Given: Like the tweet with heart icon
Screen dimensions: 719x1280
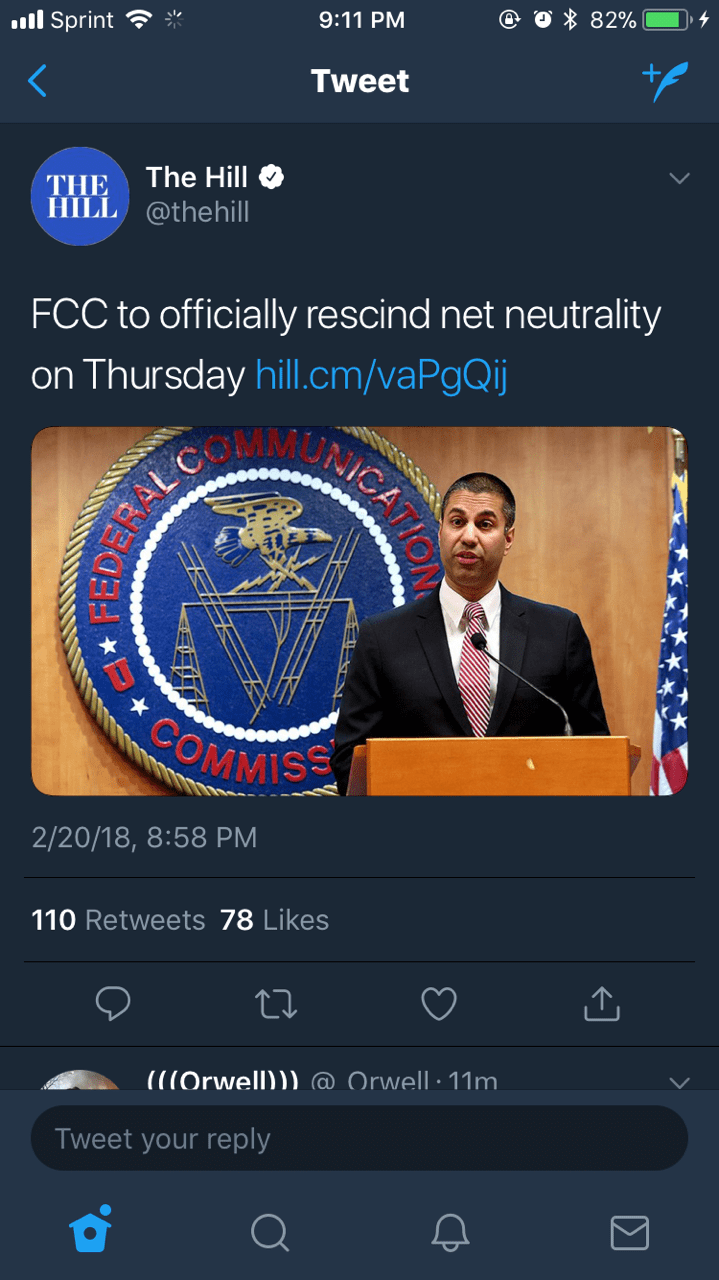Looking at the screenshot, I should pyautogui.click(x=438, y=1004).
